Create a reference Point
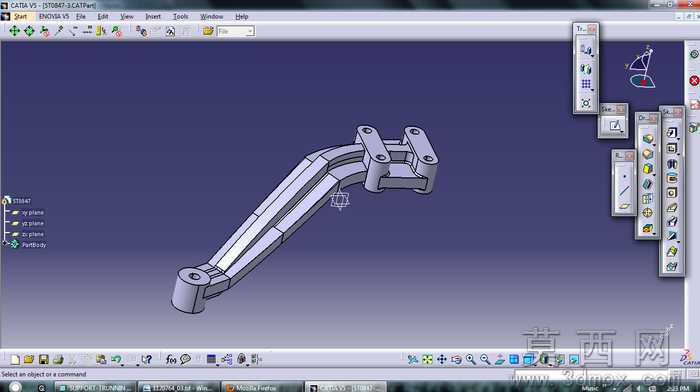 pyautogui.click(x=624, y=177)
